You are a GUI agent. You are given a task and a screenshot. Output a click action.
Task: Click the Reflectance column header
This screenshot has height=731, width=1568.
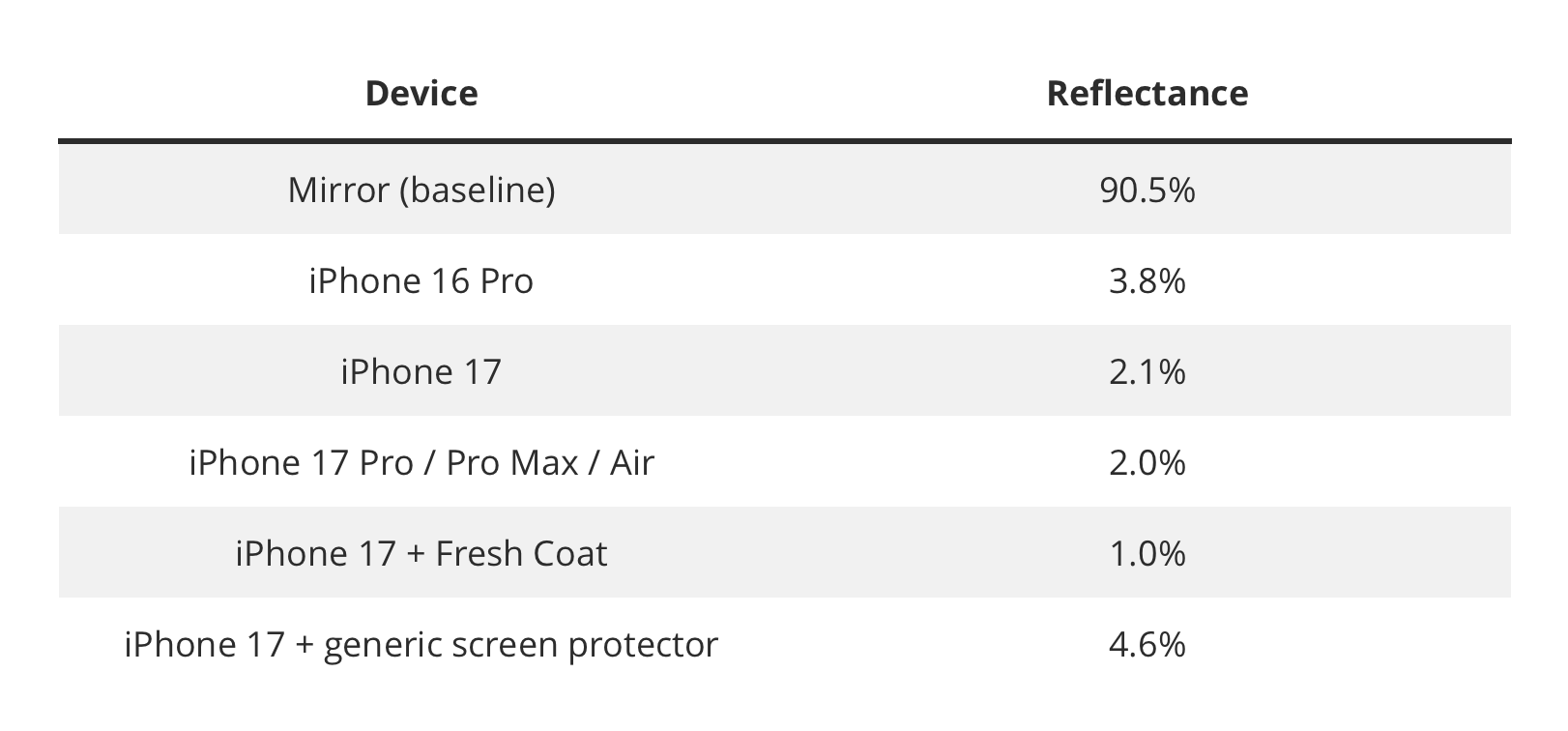tap(1147, 94)
